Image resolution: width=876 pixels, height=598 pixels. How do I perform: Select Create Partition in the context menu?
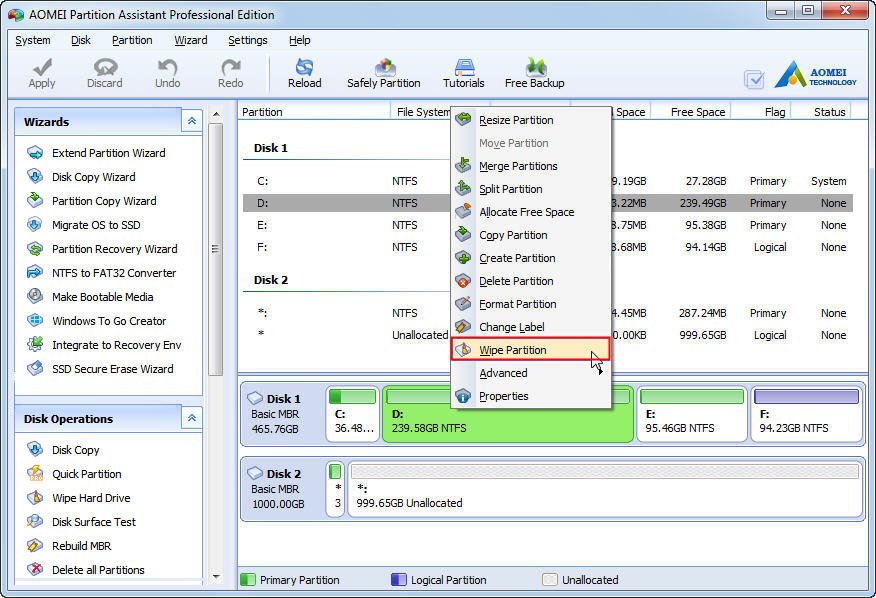pyautogui.click(x=530, y=258)
